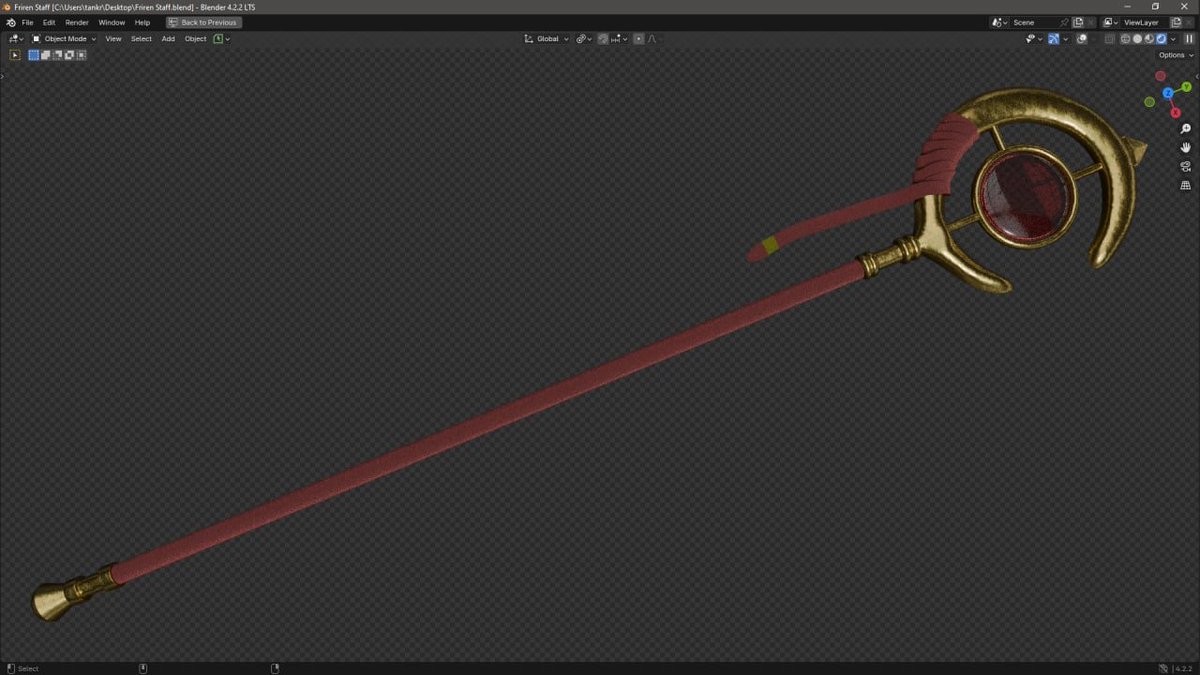1200x675 pixels.
Task: Click the Scene selector in the top bar
Action: click(1022, 22)
